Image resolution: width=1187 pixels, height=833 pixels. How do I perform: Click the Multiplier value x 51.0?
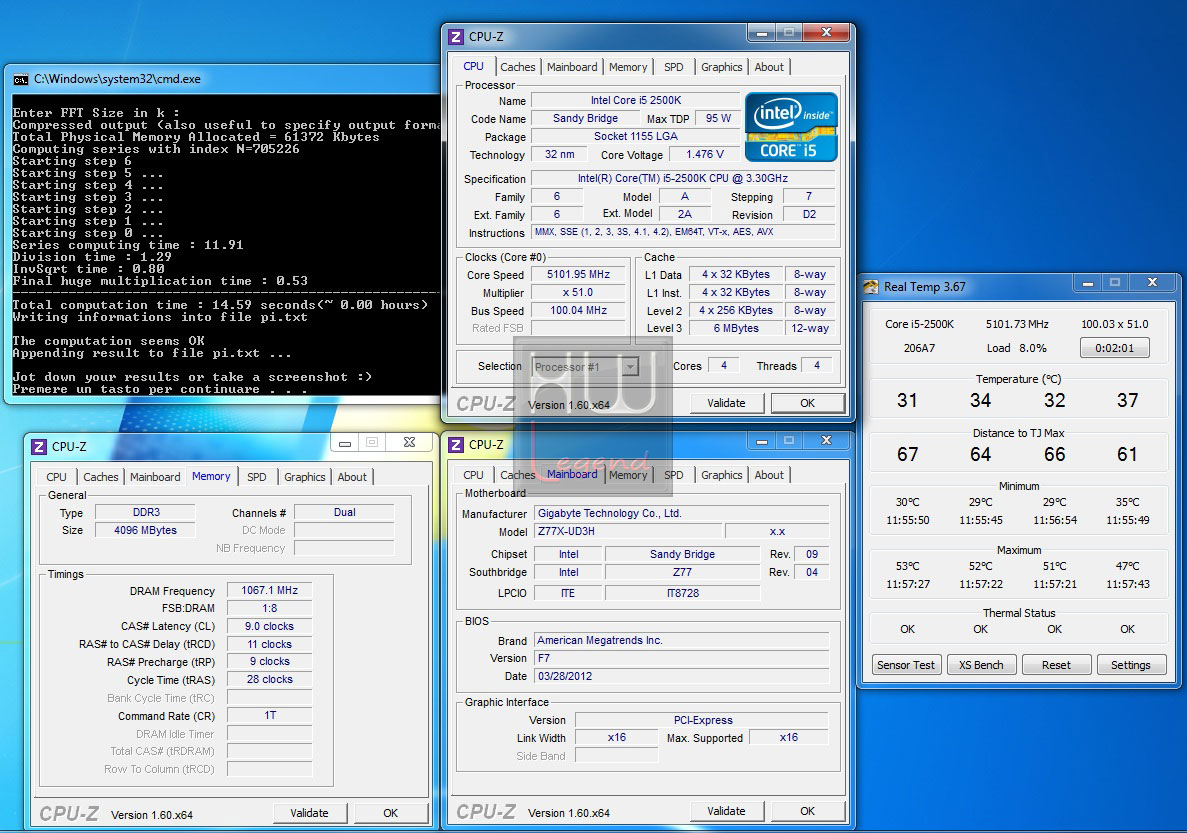pyautogui.click(x=578, y=292)
